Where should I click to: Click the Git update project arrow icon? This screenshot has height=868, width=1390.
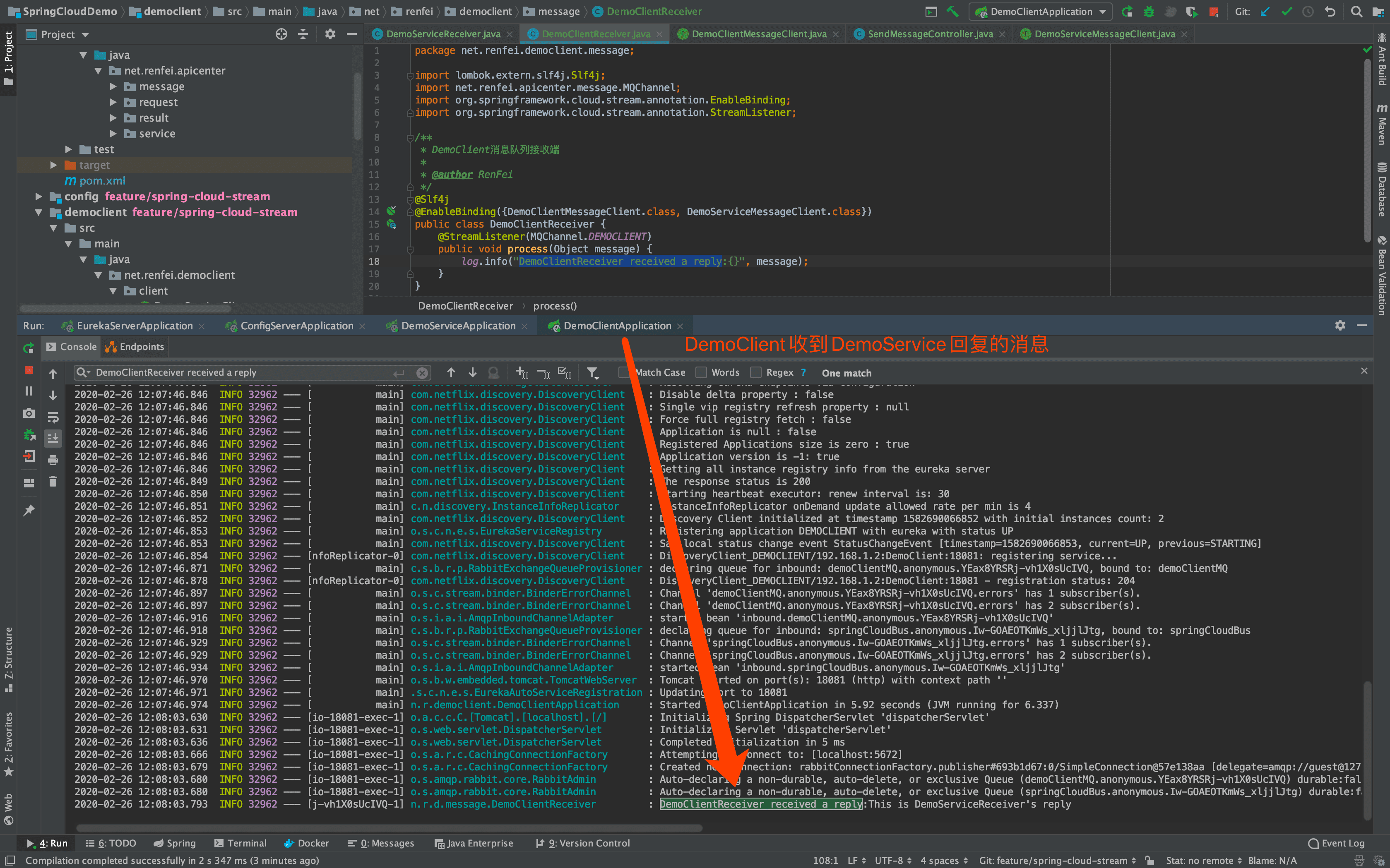[x=1265, y=12]
